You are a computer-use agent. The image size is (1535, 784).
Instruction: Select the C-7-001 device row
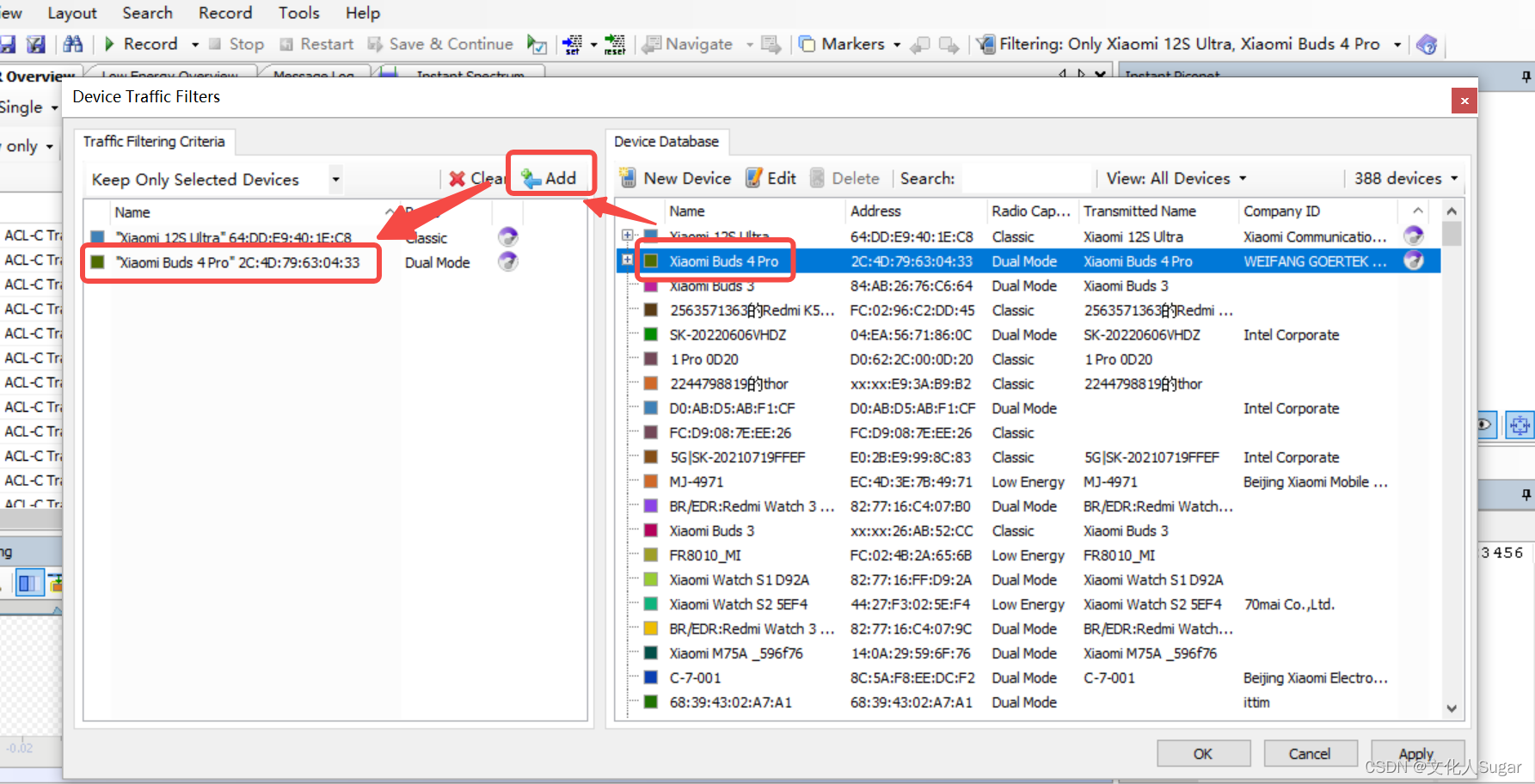click(1028, 678)
